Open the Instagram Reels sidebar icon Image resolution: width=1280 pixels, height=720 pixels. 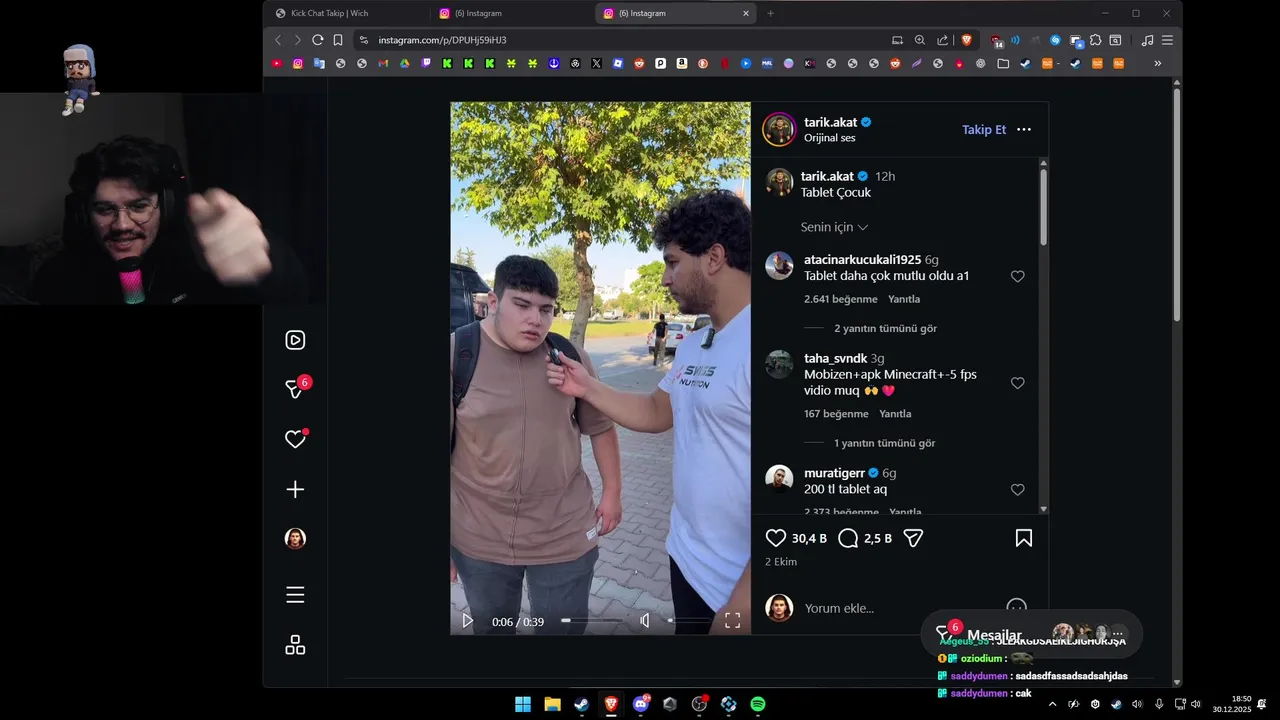pos(295,340)
